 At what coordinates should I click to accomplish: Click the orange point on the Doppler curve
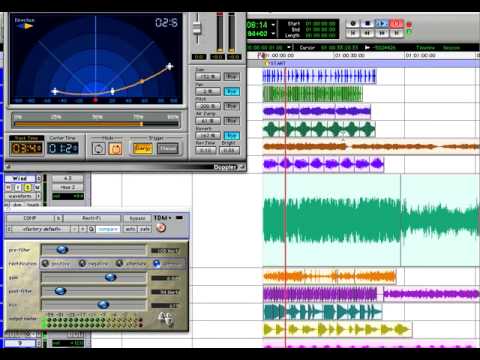(x=142, y=81)
